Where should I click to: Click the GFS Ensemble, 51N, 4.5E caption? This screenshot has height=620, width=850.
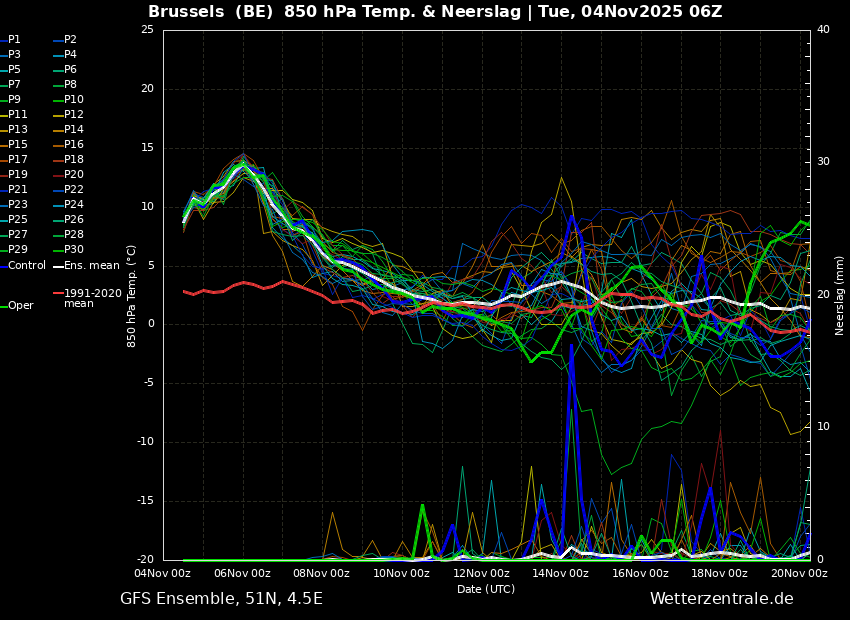221,599
